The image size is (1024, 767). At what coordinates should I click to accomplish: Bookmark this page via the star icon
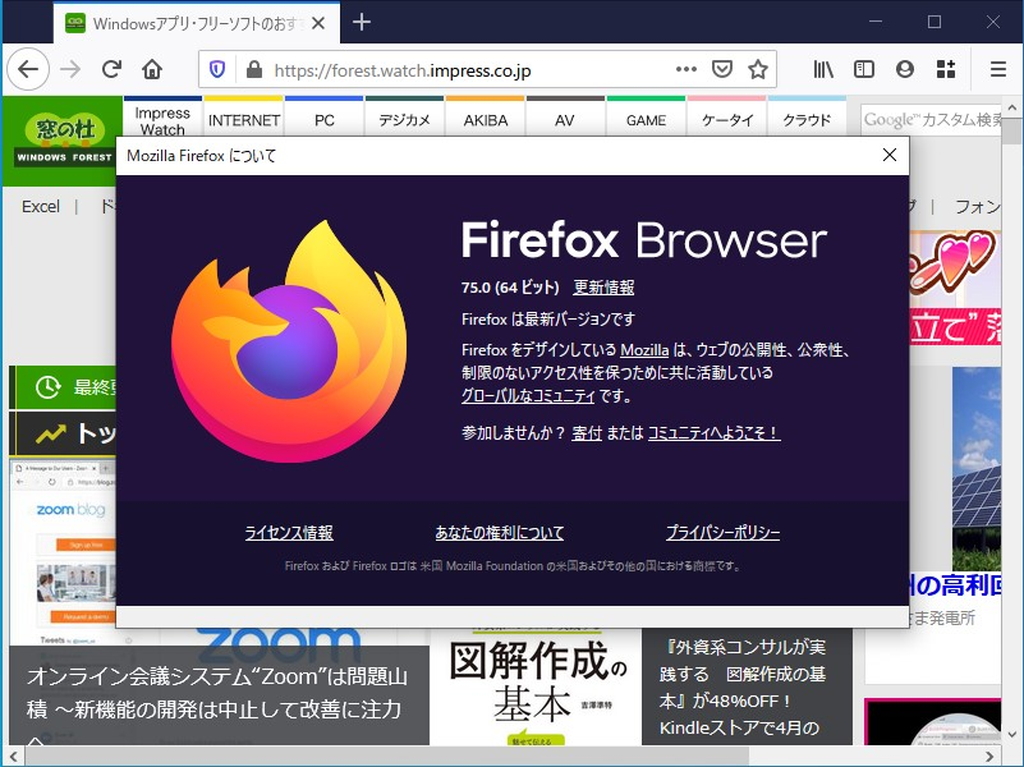tap(758, 69)
